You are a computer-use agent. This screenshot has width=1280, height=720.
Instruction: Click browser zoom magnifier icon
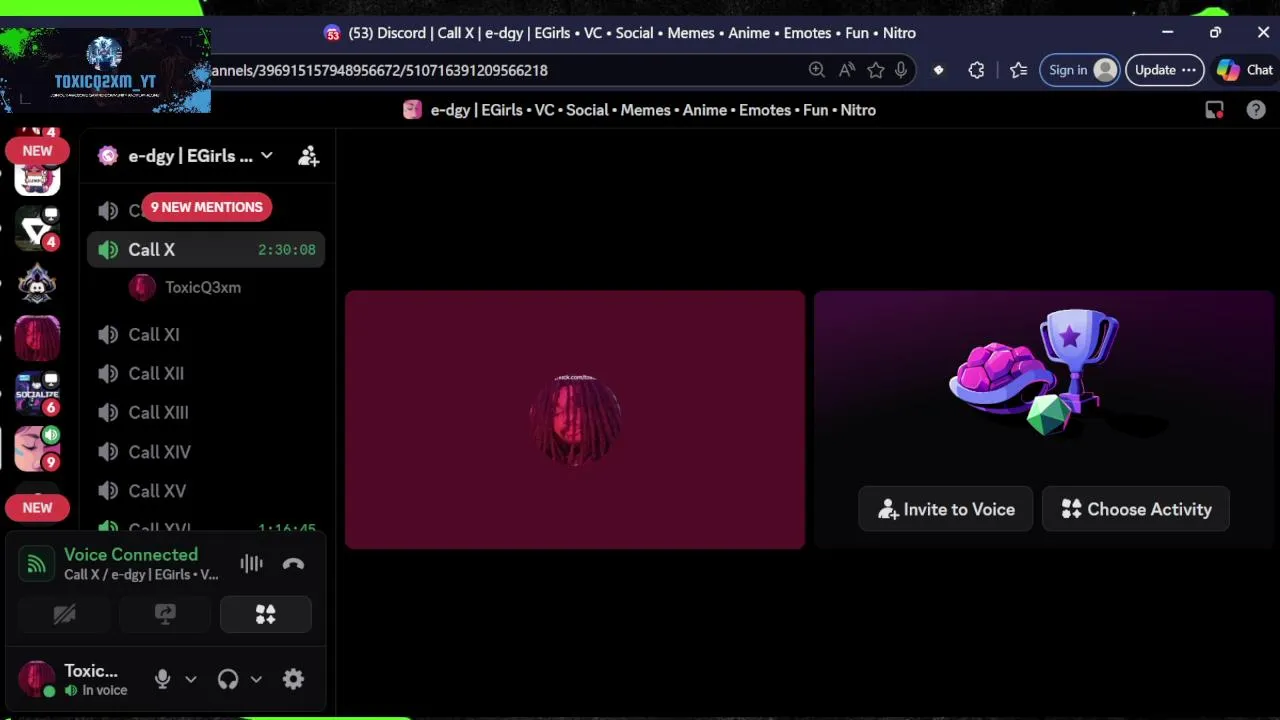coord(817,70)
